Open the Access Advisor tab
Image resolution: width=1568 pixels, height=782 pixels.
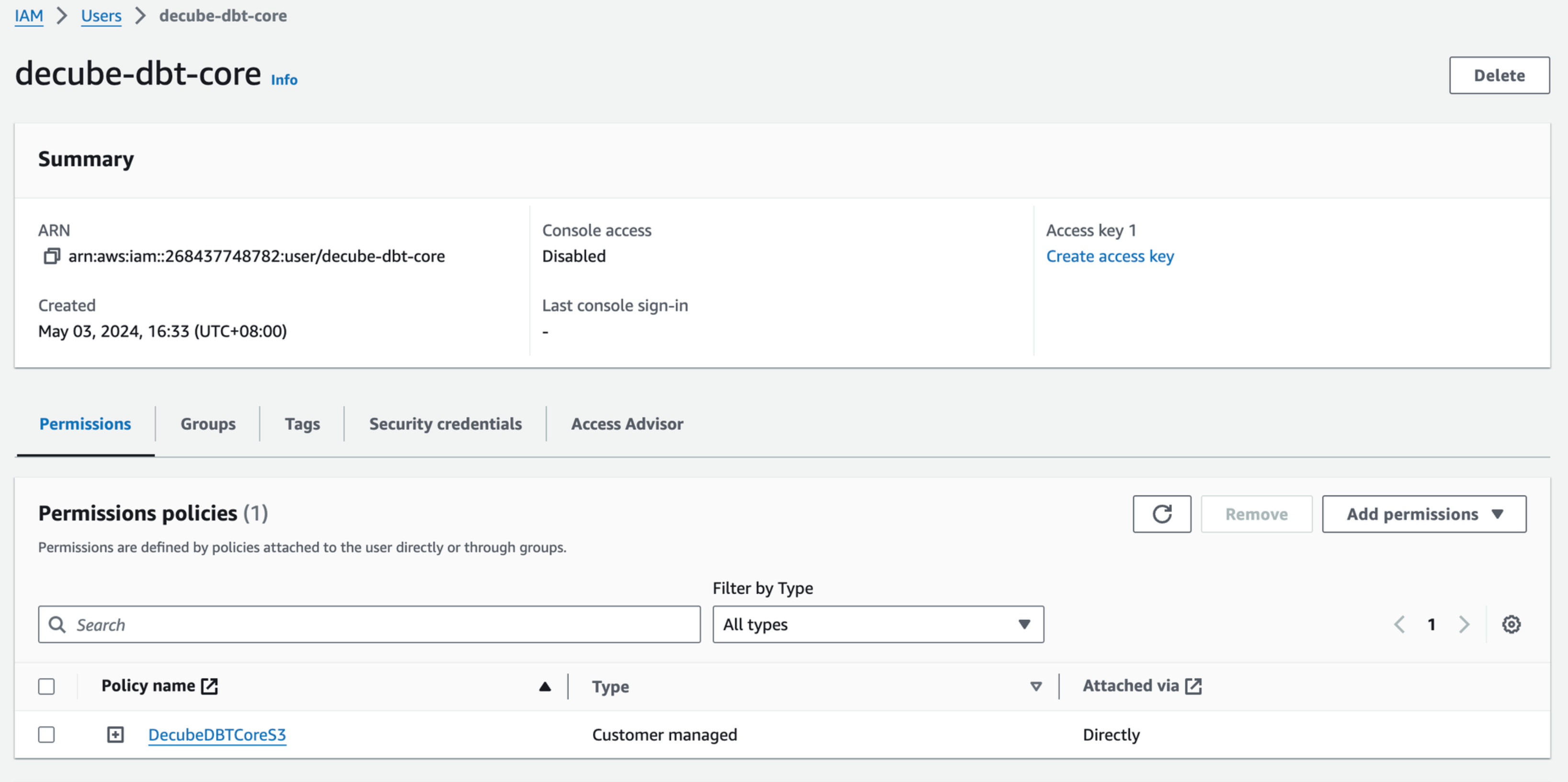[x=626, y=424]
